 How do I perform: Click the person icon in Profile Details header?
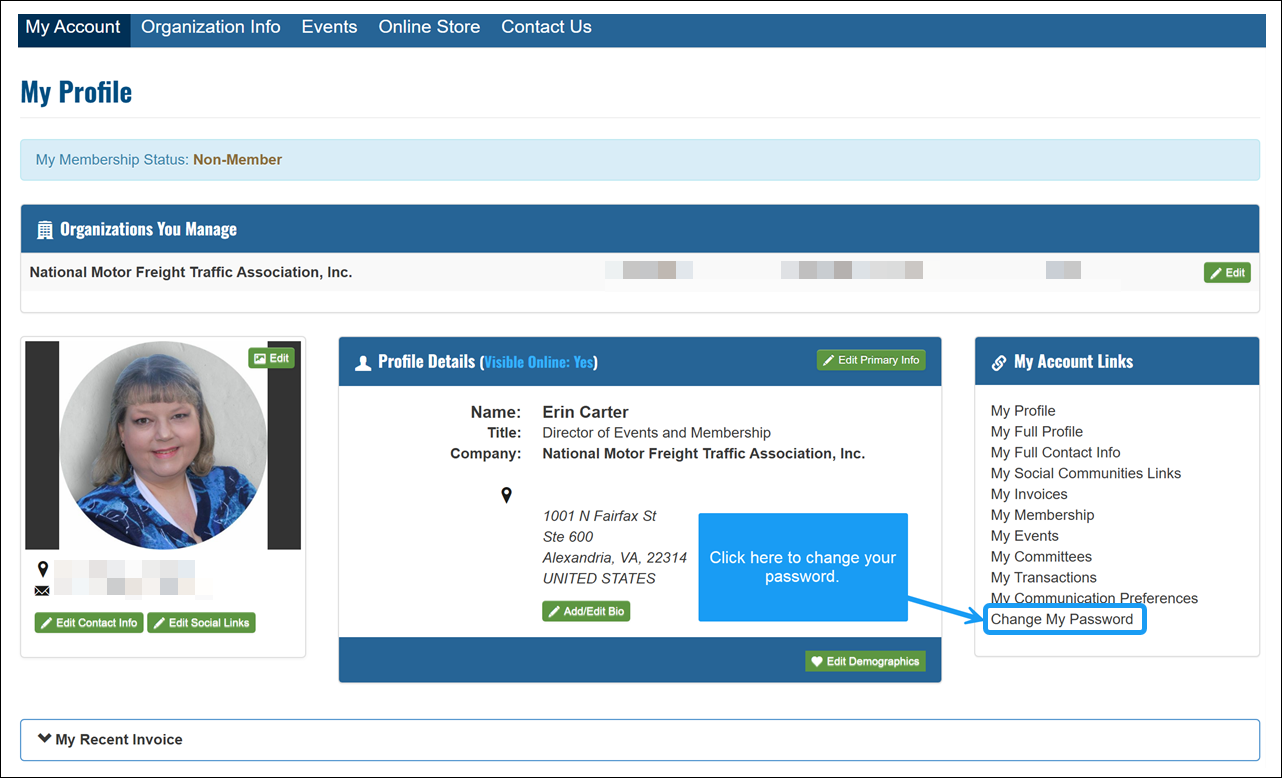tap(363, 363)
